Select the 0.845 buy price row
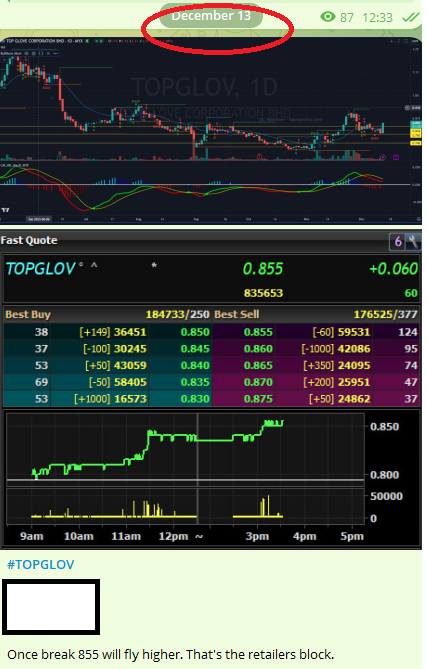This screenshot has width=427, height=669. click(x=107, y=349)
